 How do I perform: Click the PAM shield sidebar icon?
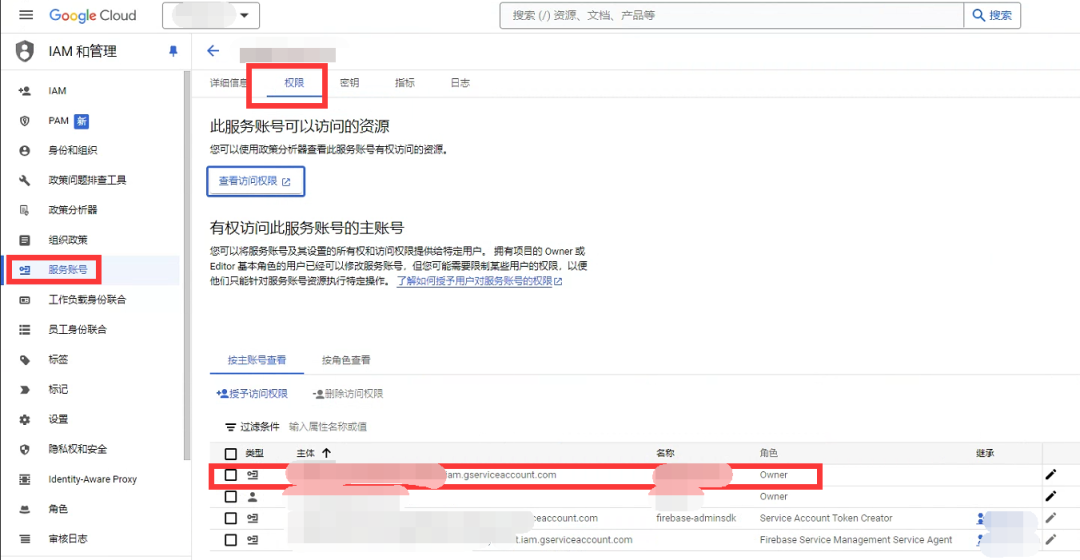coord(25,121)
